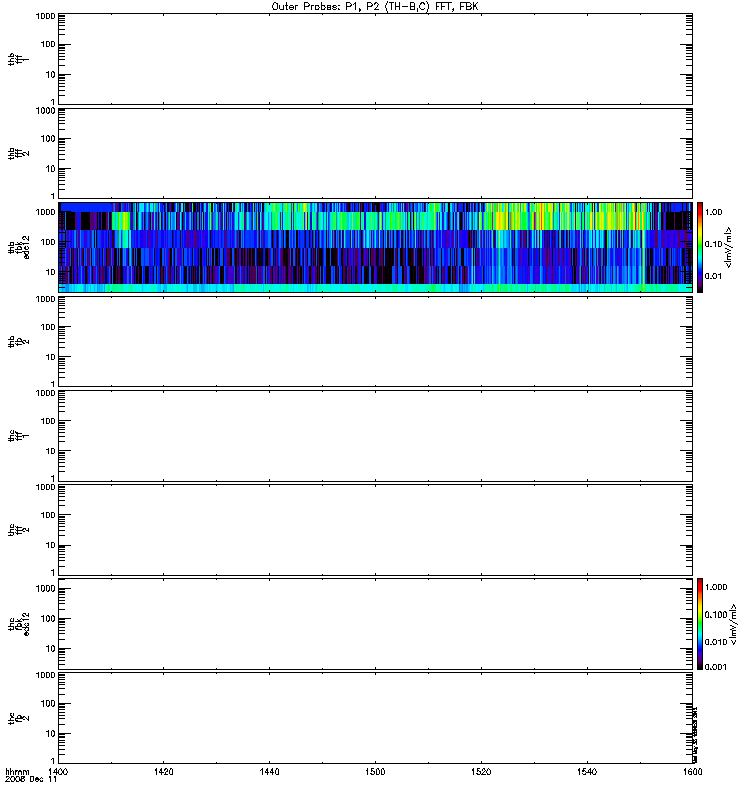Click the thc fbk color bar
The image size is (750, 800).
tap(700, 623)
